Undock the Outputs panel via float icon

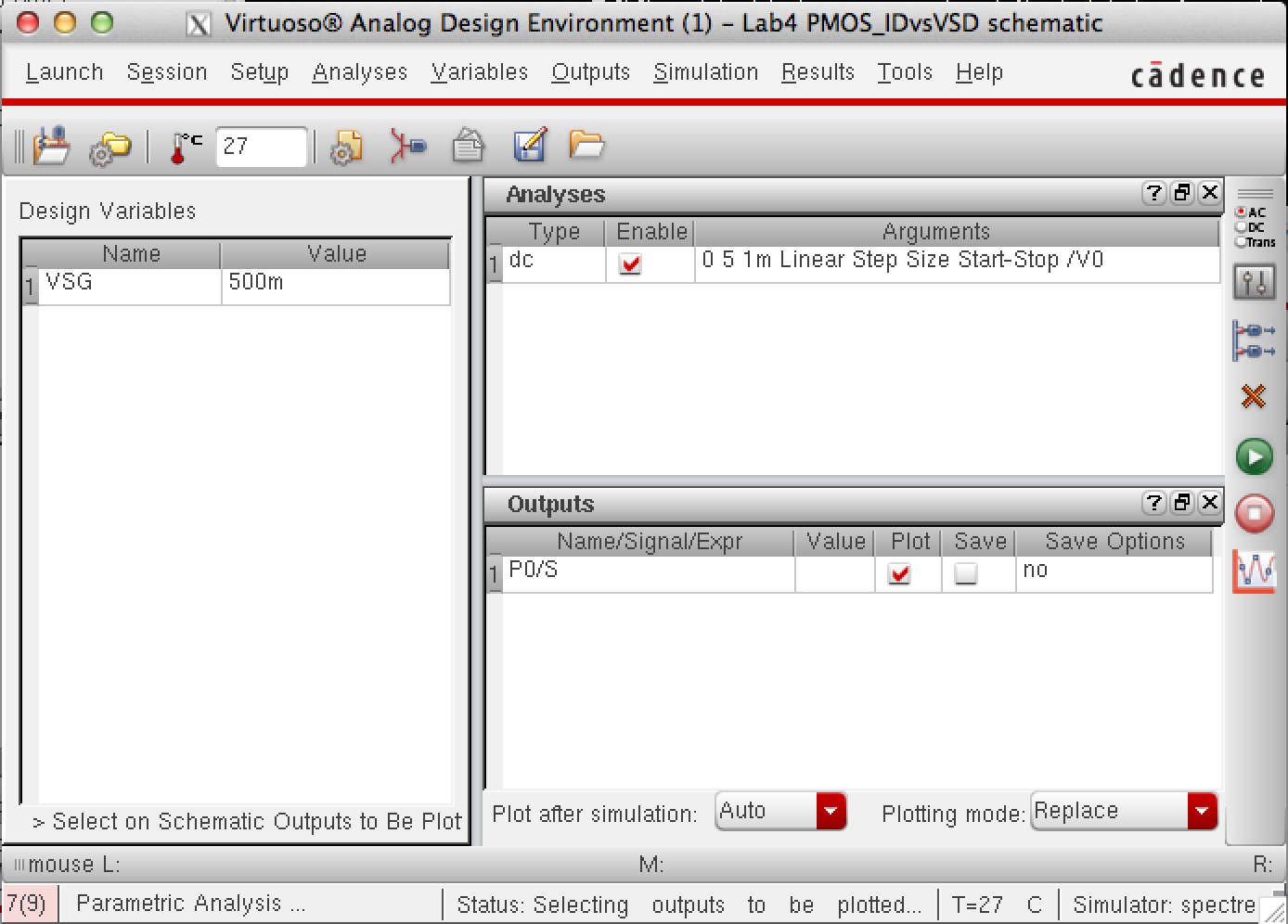pyautogui.click(x=1182, y=503)
